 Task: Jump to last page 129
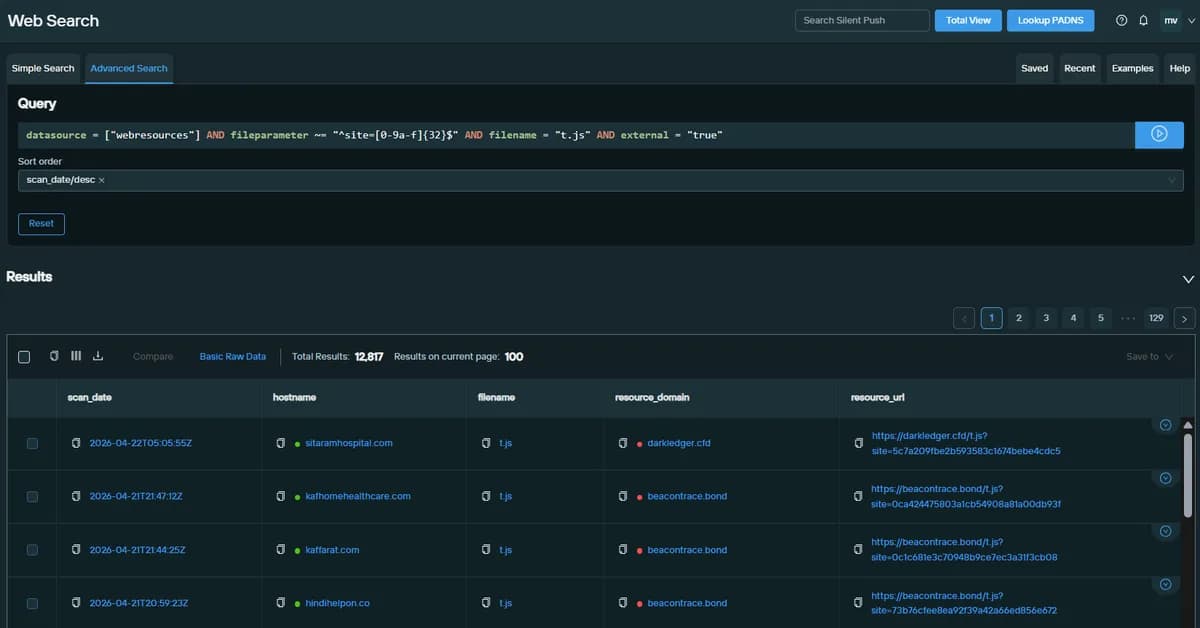click(1156, 318)
